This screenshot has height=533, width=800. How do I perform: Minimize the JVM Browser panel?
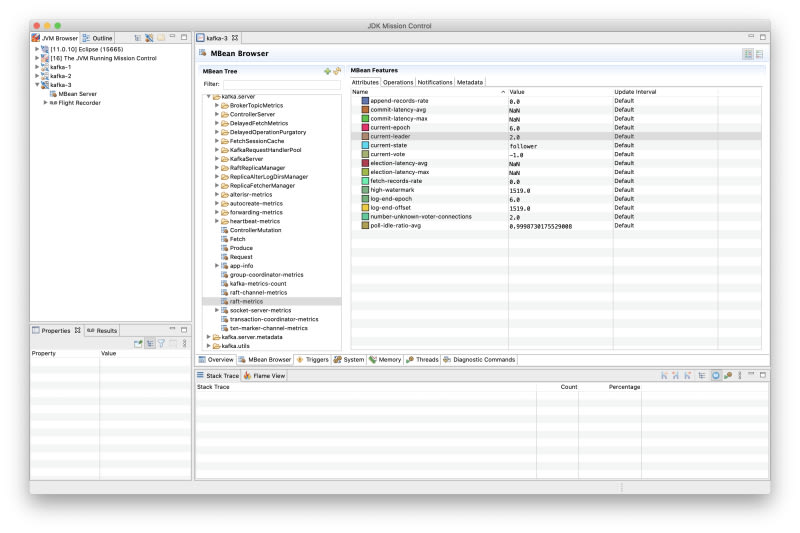[x=172, y=37]
